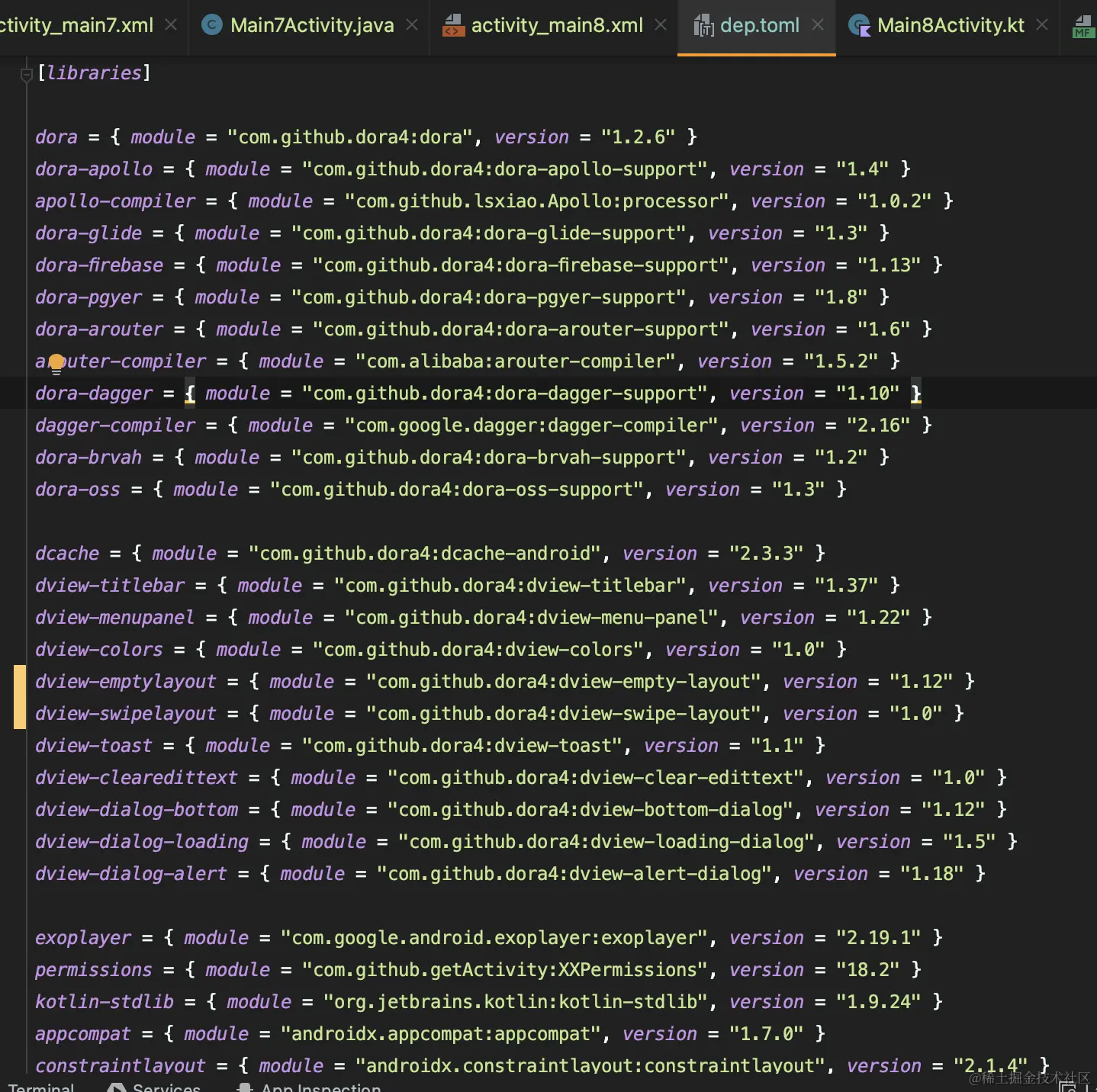The image size is (1097, 1092).
Task: Switch to the Main7Activity.java tab
Action: click(x=310, y=27)
